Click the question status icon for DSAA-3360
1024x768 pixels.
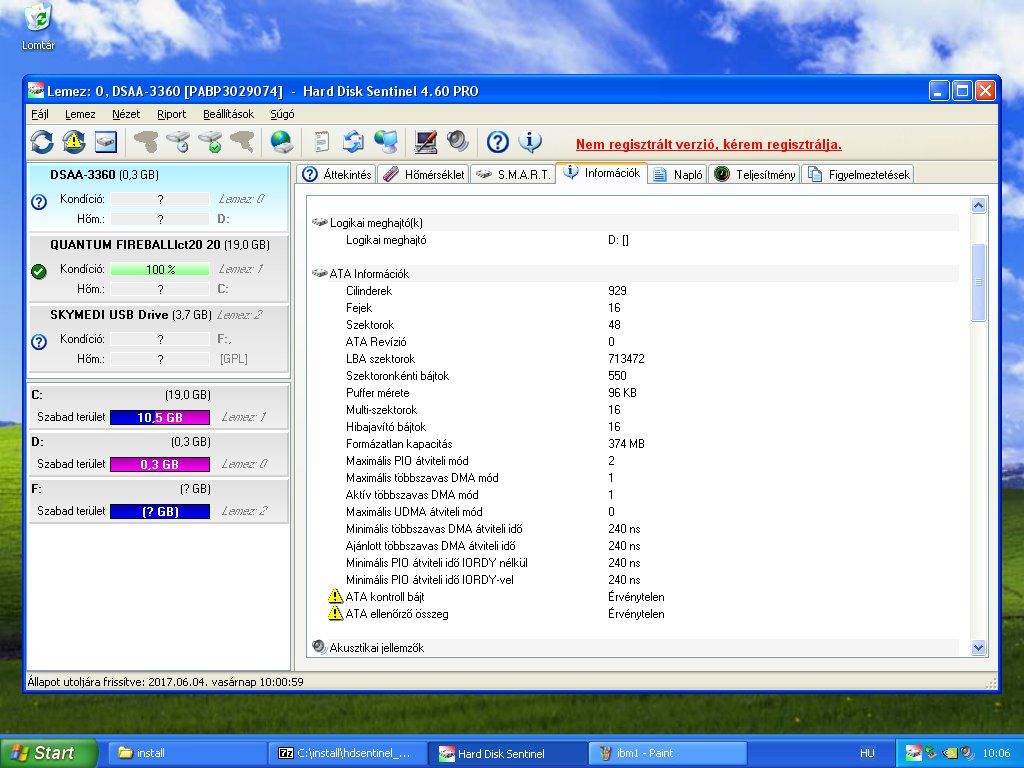pyautogui.click(x=39, y=202)
